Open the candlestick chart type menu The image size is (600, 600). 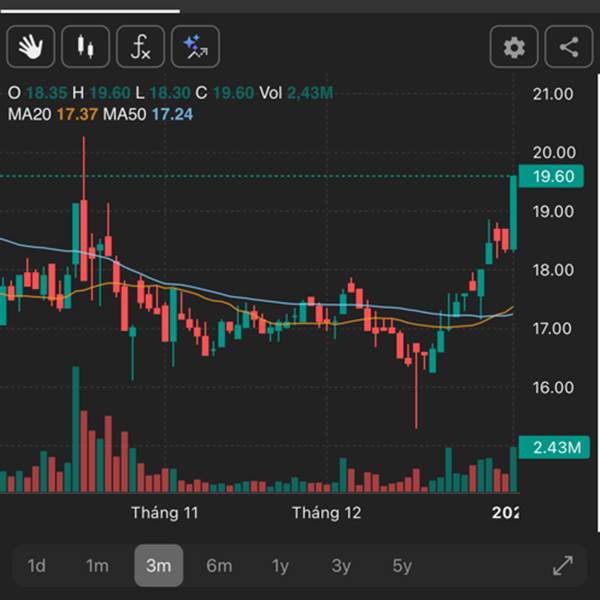coord(85,47)
